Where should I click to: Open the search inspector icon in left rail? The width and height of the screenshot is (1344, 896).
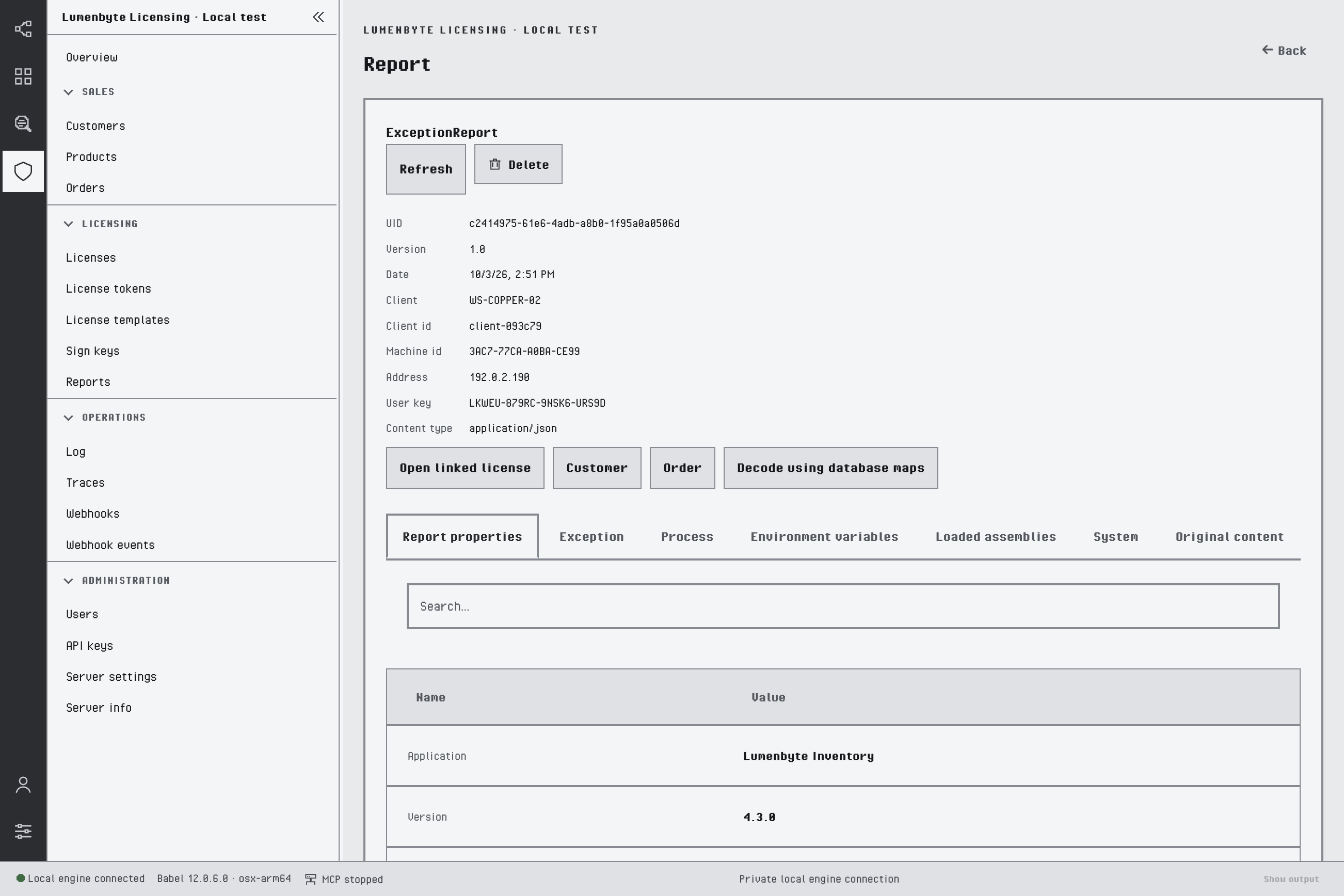coord(23,124)
